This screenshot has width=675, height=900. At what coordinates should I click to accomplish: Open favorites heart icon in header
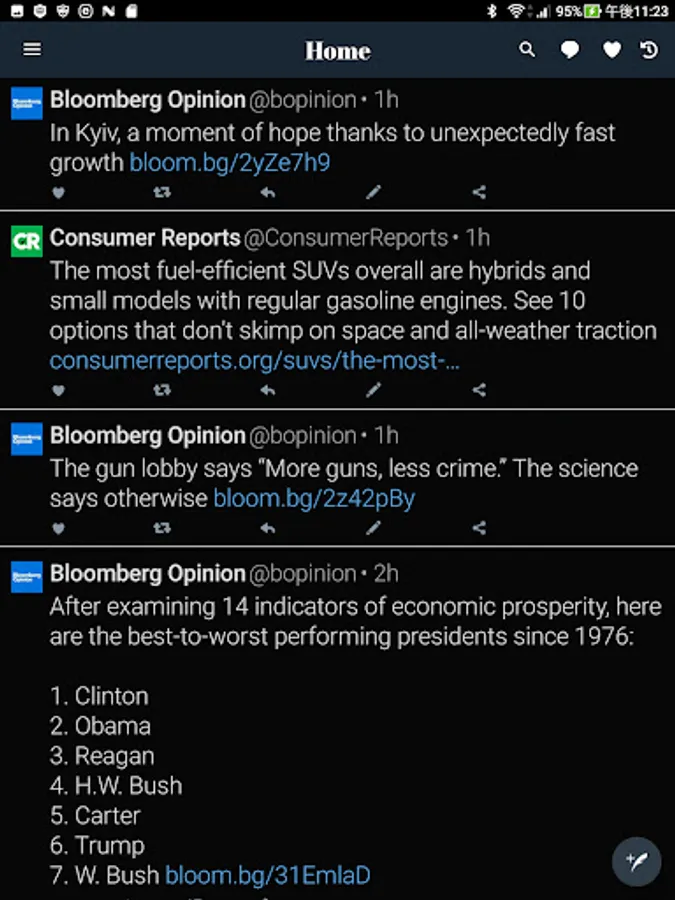click(x=611, y=50)
